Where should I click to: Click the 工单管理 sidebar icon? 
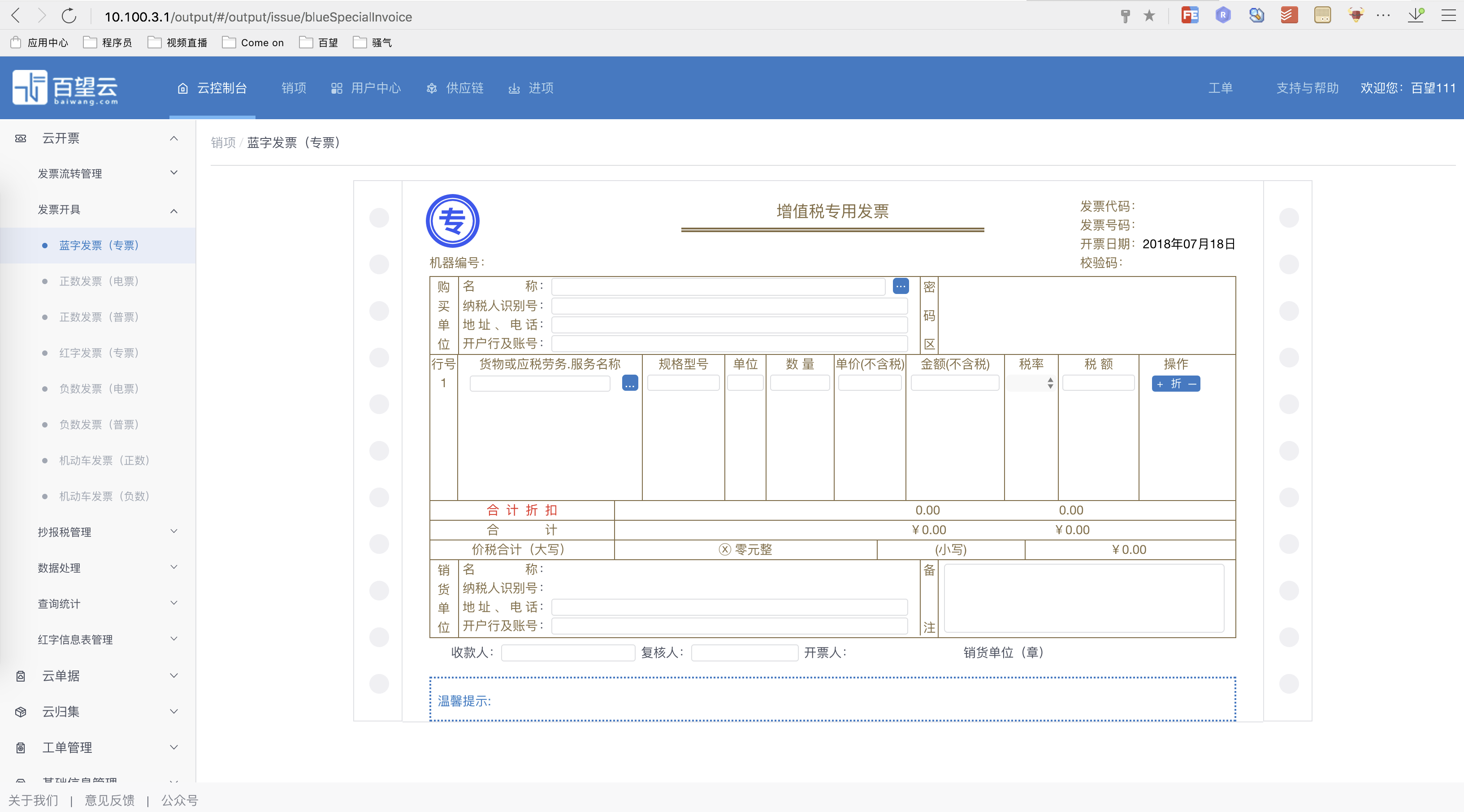[21, 747]
